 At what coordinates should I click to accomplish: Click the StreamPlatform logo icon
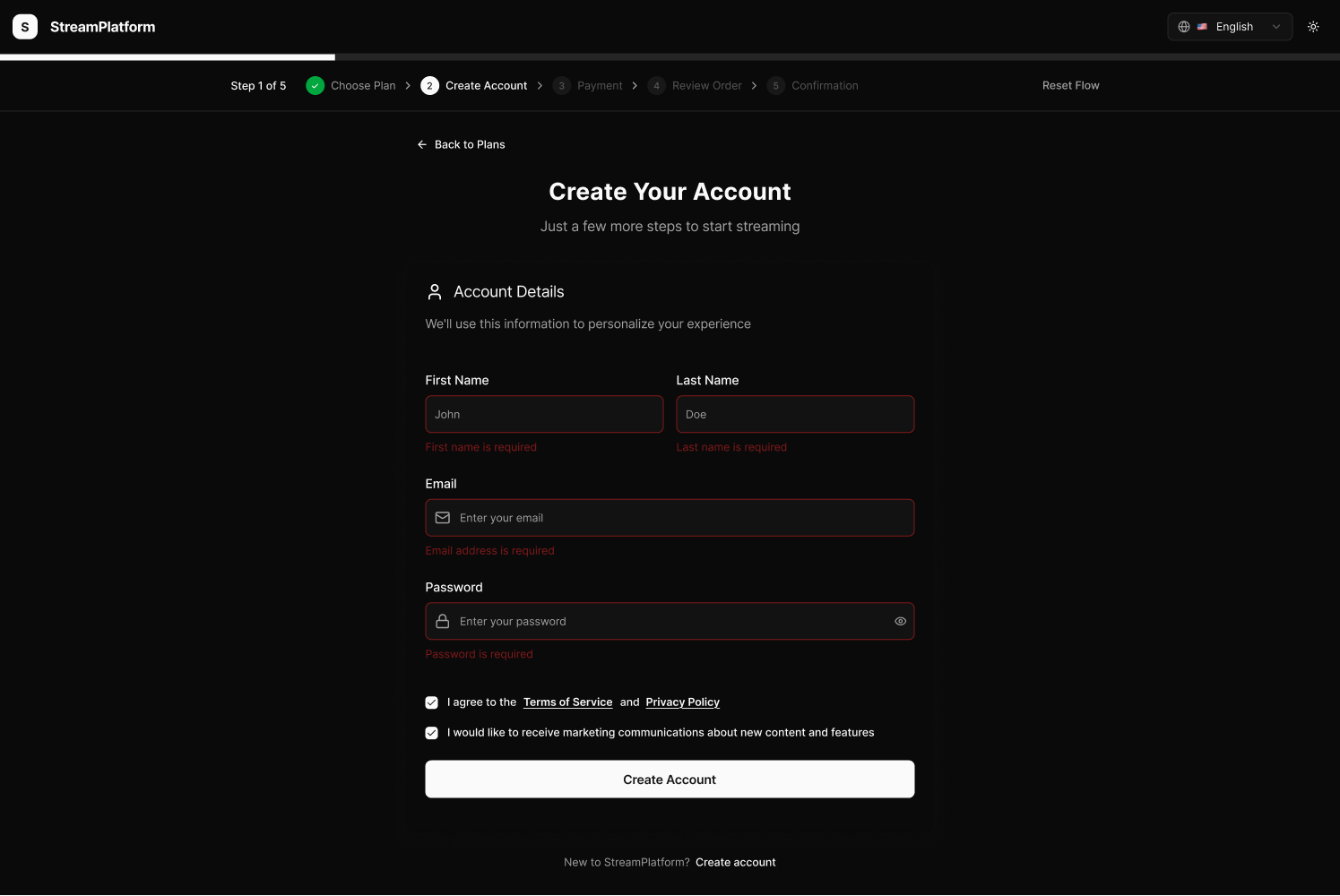point(24,26)
